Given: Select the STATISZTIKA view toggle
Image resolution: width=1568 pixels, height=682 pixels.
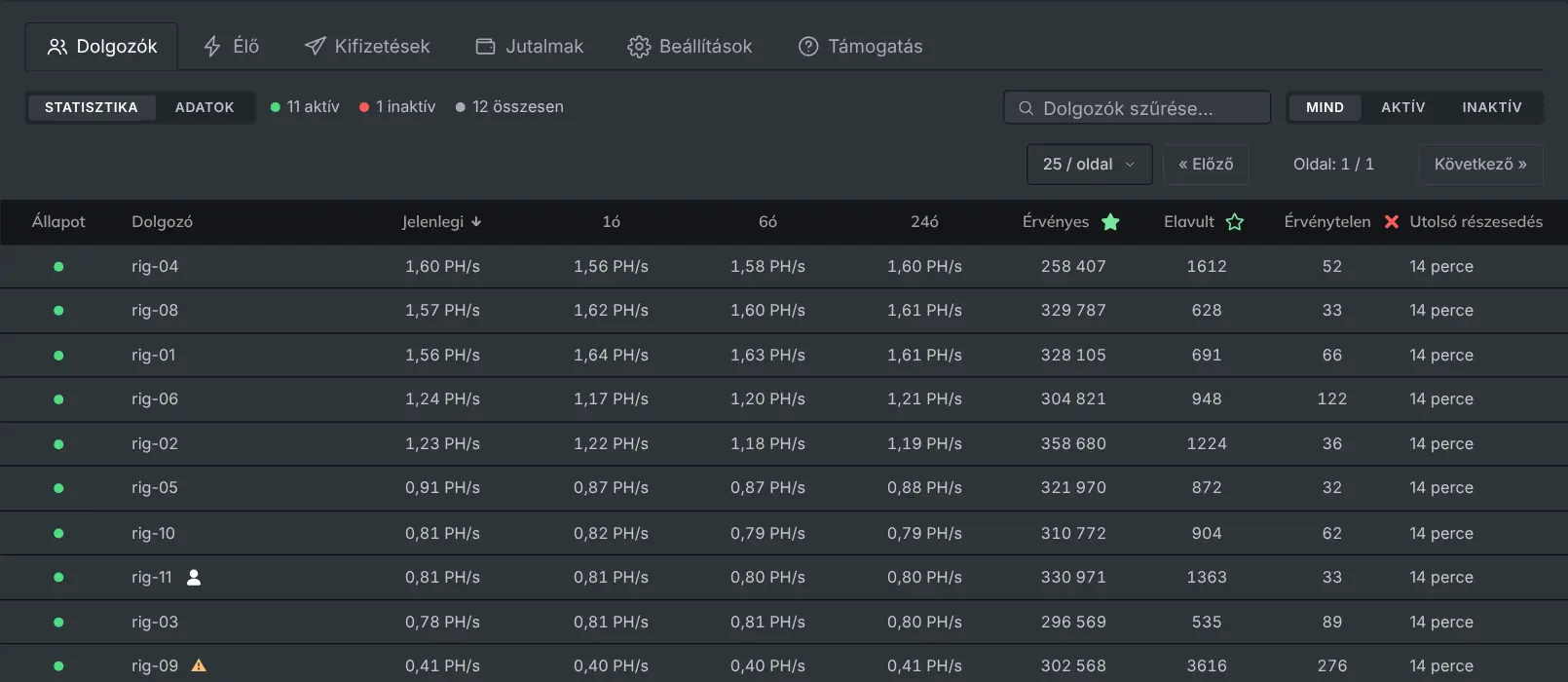Looking at the screenshot, I should 92,107.
